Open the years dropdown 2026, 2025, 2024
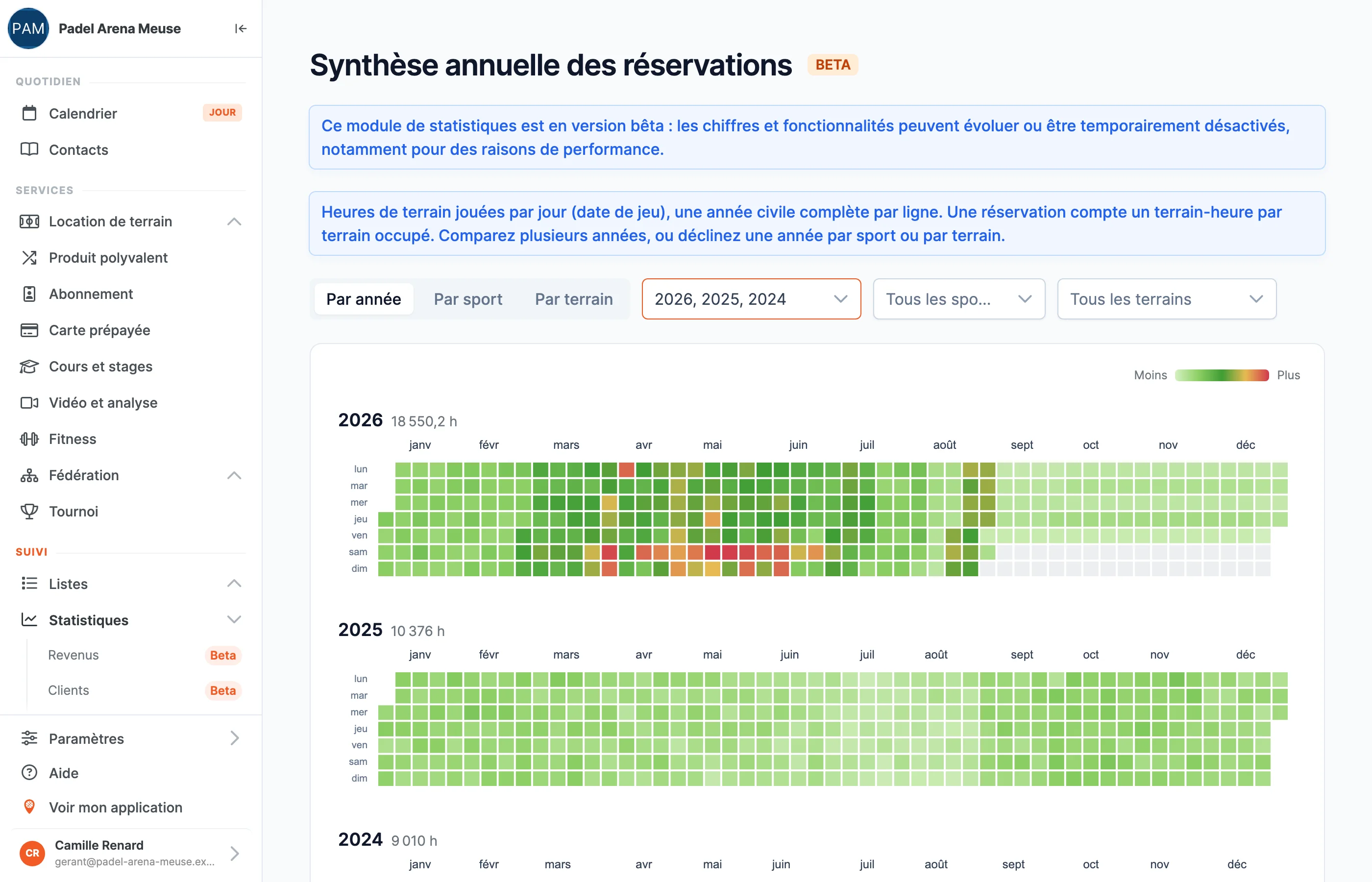This screenshot has width=1372, height=882. click(751, 299)
